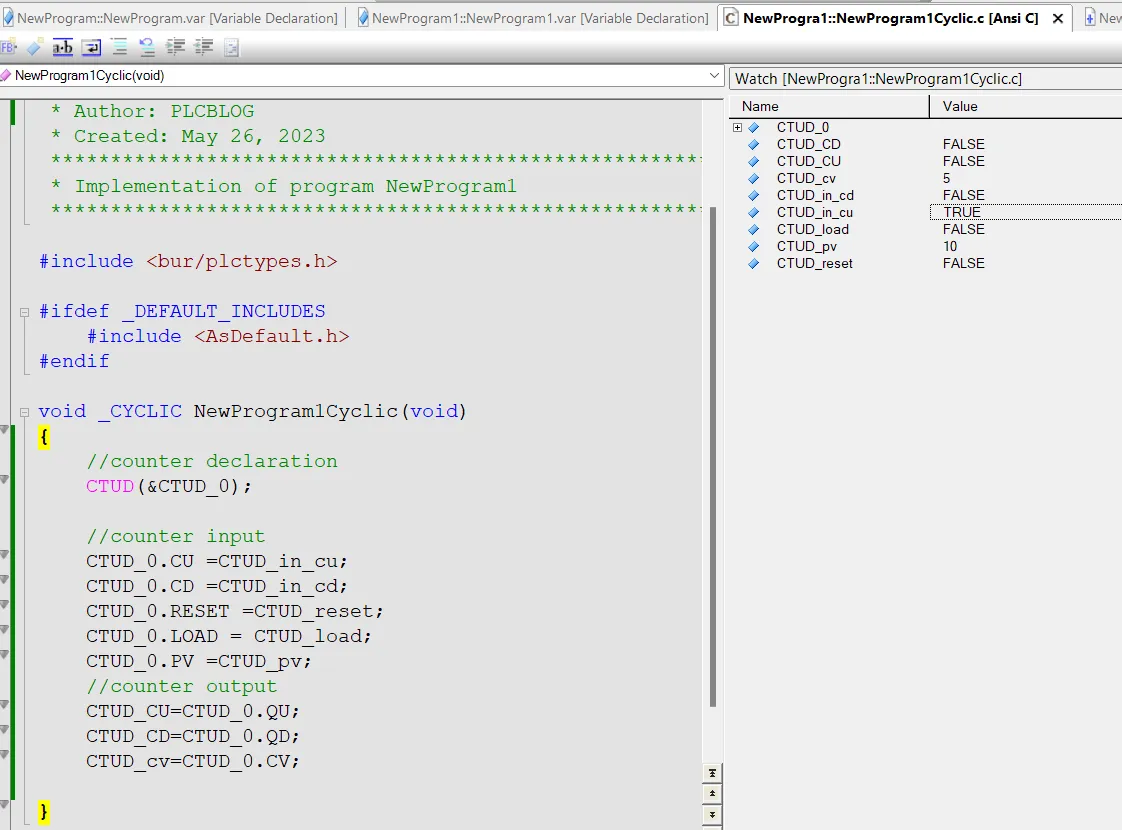The width and height of the screenshot is (1122, 830).
Task: Click the diamond icon beside CTUD_in_cd
Action: (753, 195)
